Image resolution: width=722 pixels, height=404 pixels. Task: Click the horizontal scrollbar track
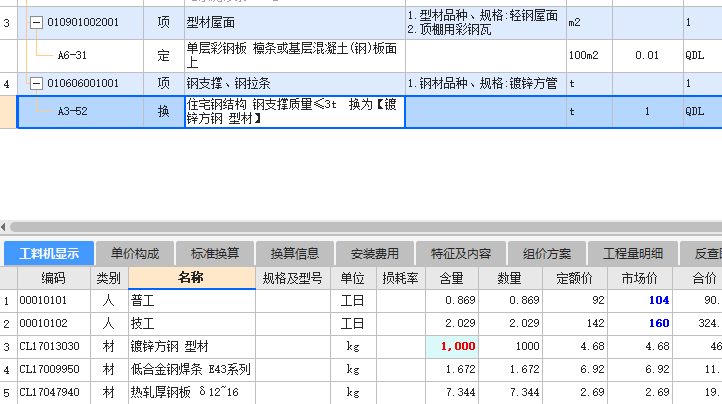coord(366,227)
